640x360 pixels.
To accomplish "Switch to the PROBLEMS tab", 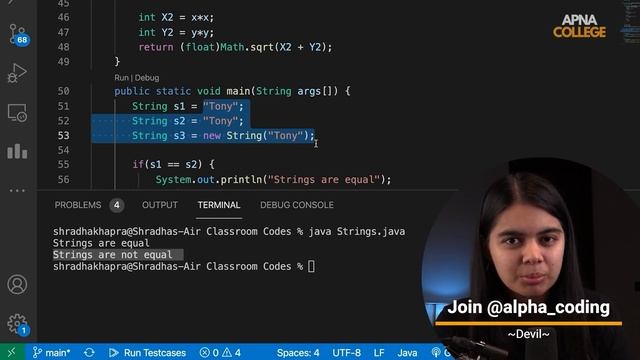I will [78, 205].
